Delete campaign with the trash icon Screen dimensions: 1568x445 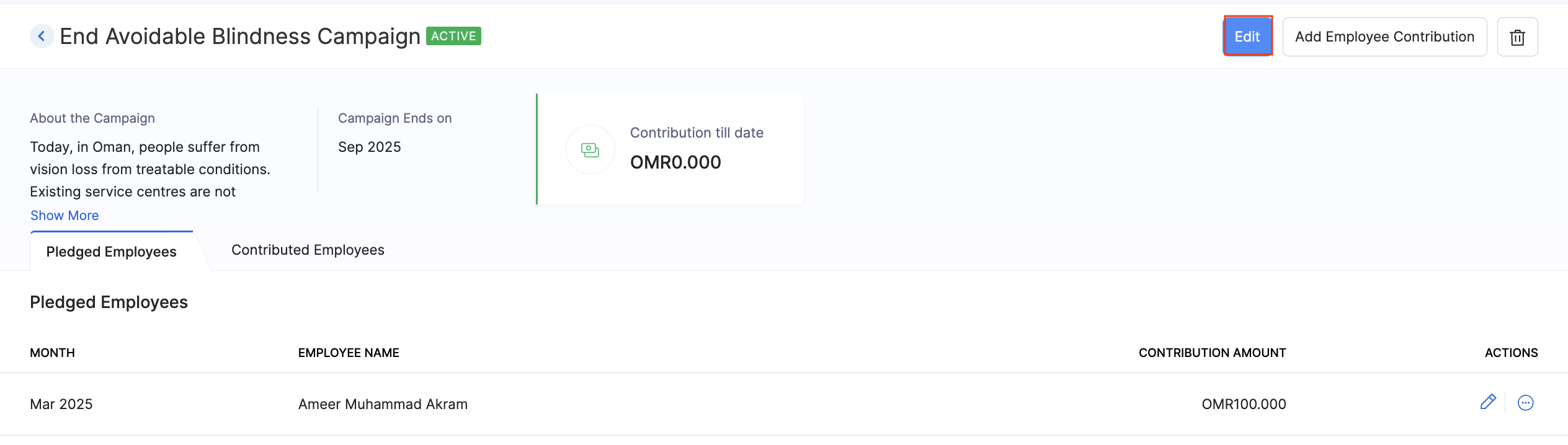point(1517,37)
